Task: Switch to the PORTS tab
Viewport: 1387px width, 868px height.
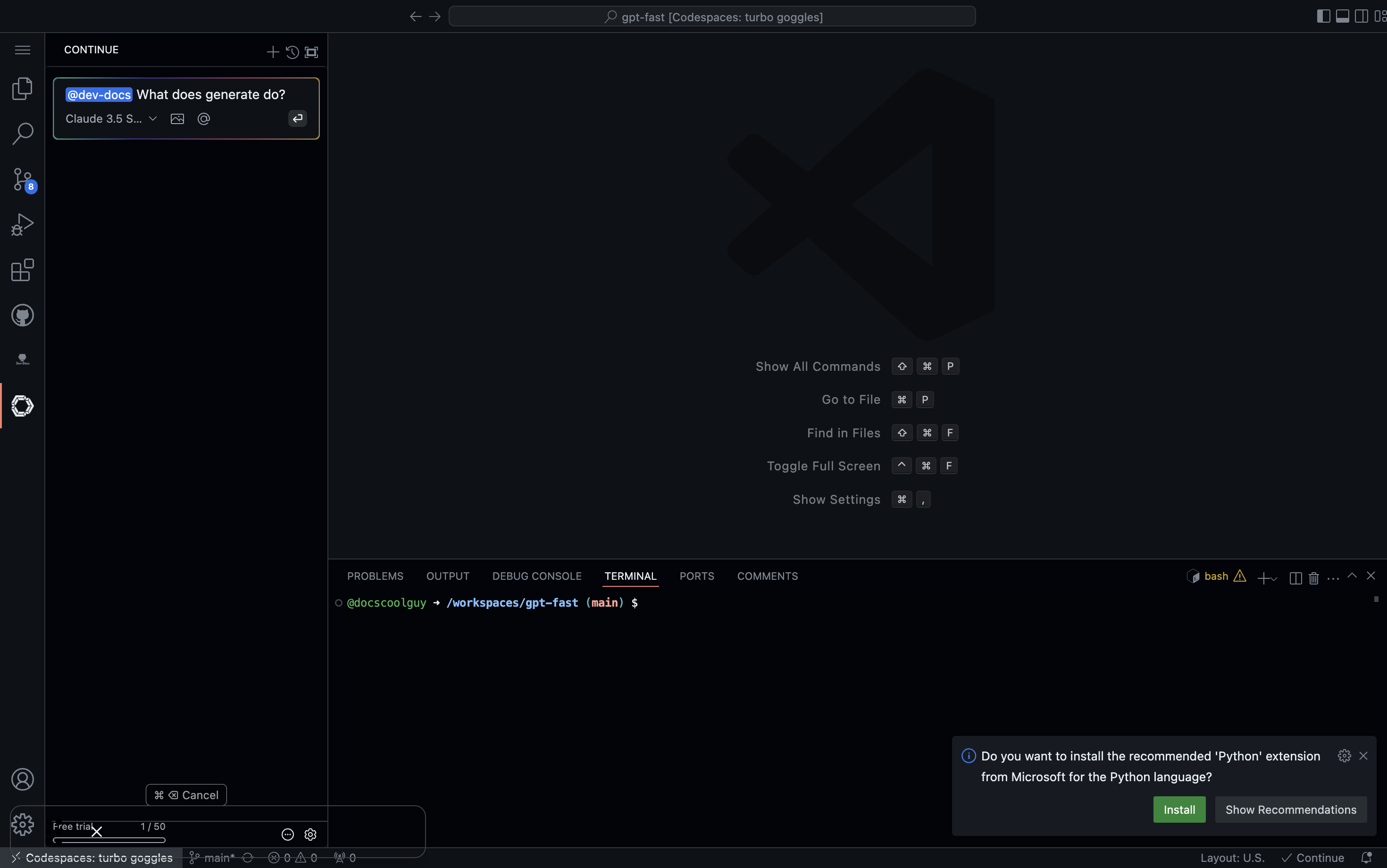Action: tap(696, 576)
